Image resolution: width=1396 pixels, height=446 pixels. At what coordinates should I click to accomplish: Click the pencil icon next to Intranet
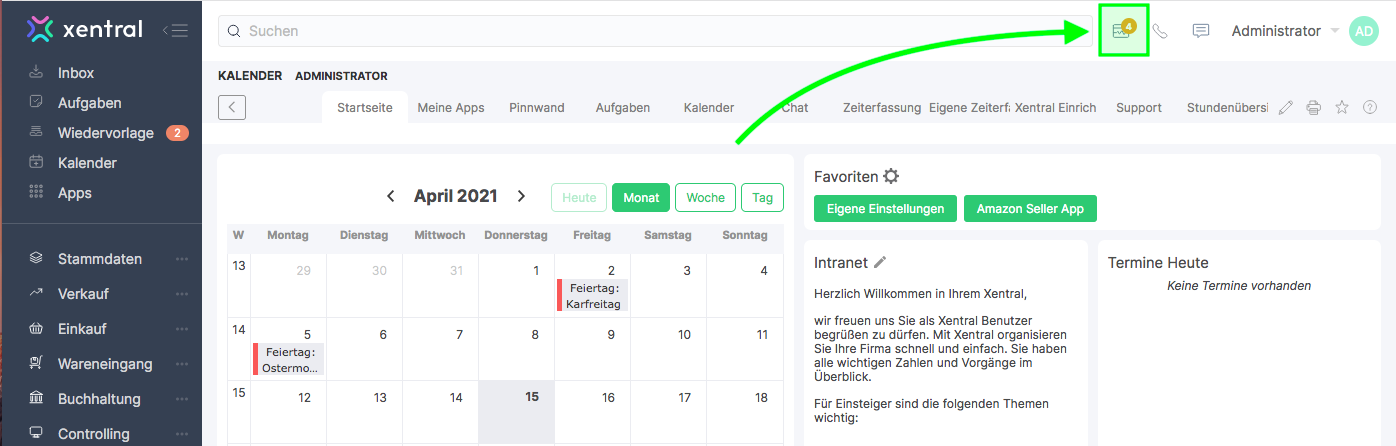(x=880, y=262)
